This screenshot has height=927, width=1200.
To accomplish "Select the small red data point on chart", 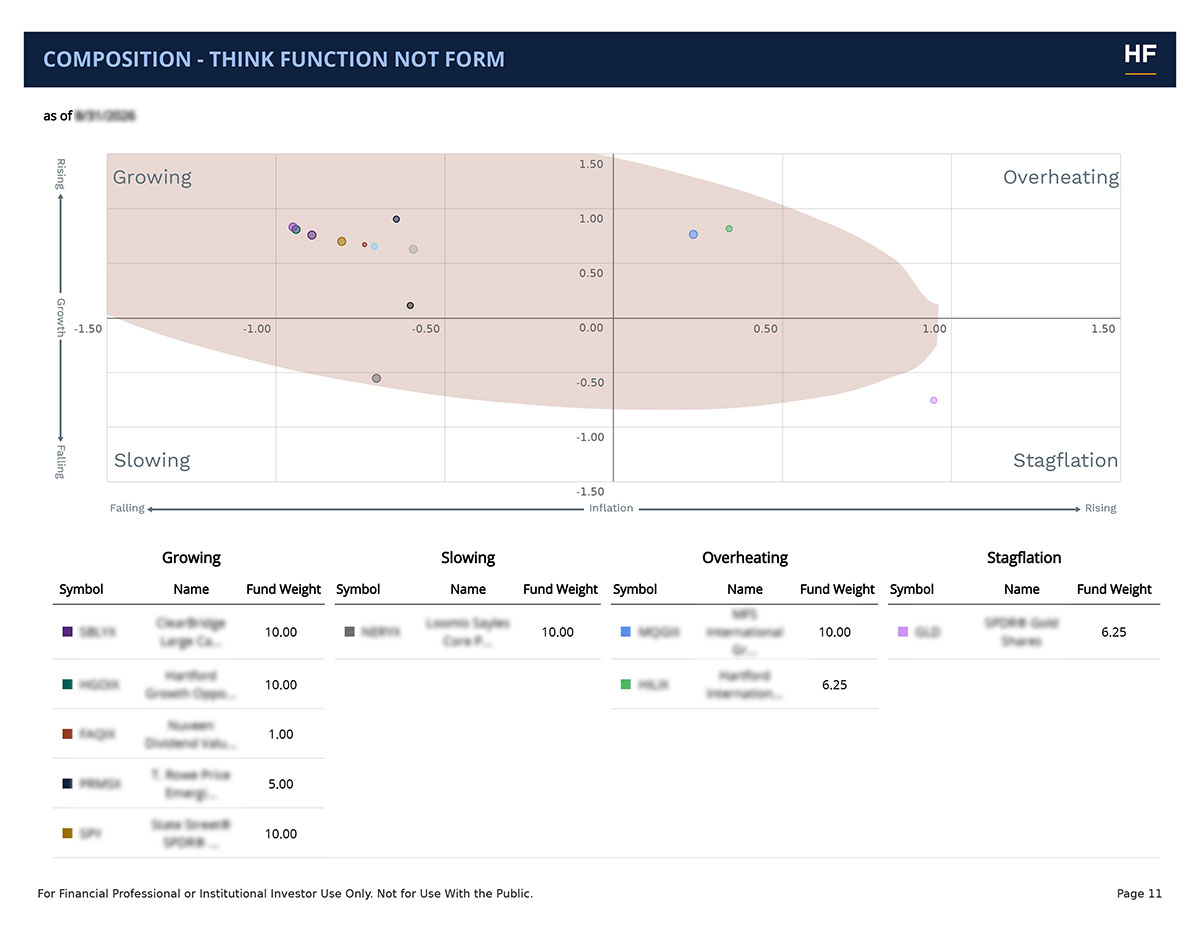I will click(364, 244).
